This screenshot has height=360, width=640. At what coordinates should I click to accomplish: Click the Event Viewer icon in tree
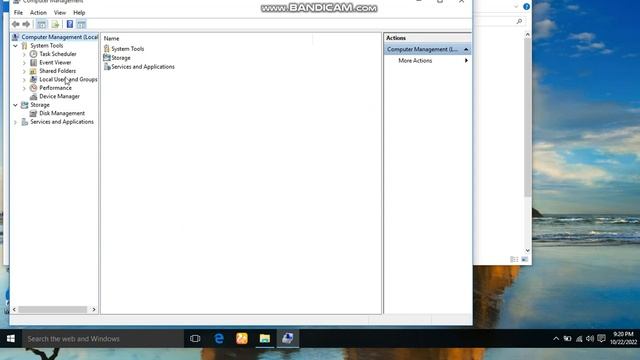pyautogui.click(x=33, y=62)
